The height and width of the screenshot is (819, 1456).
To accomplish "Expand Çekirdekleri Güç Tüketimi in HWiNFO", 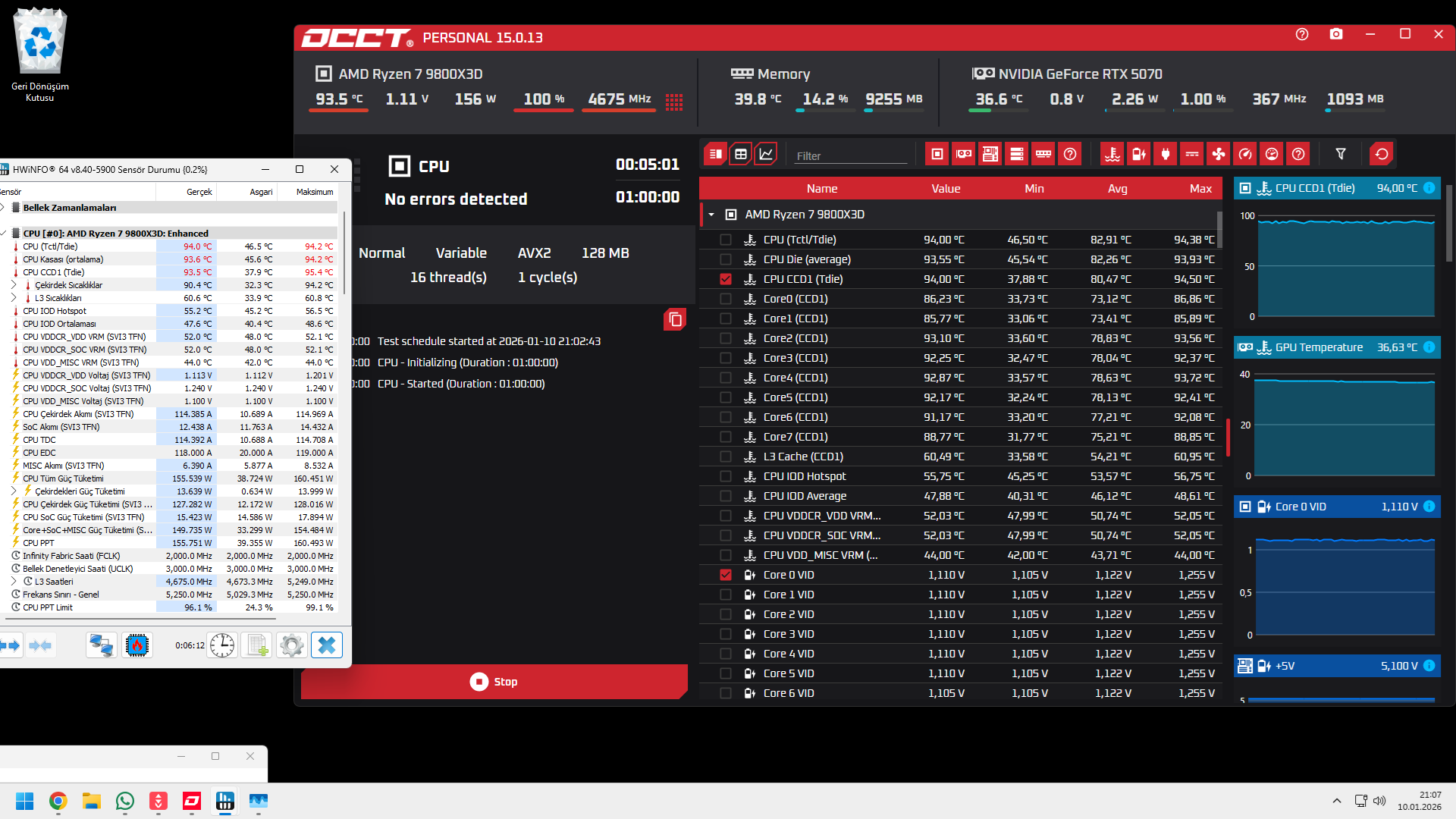I will (x=14, y=491).
